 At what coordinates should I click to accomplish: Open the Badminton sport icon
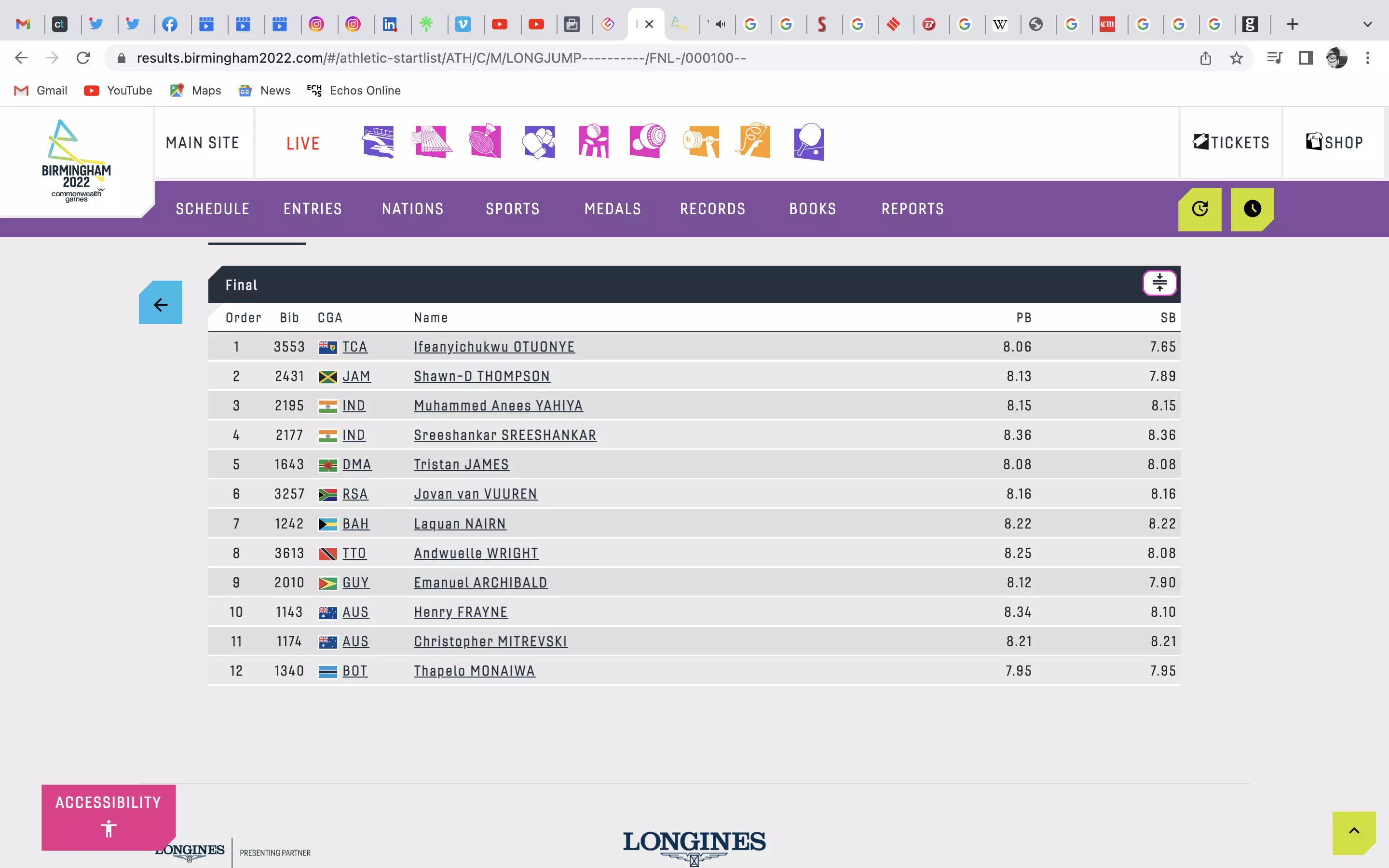click(x=485, y=141)
